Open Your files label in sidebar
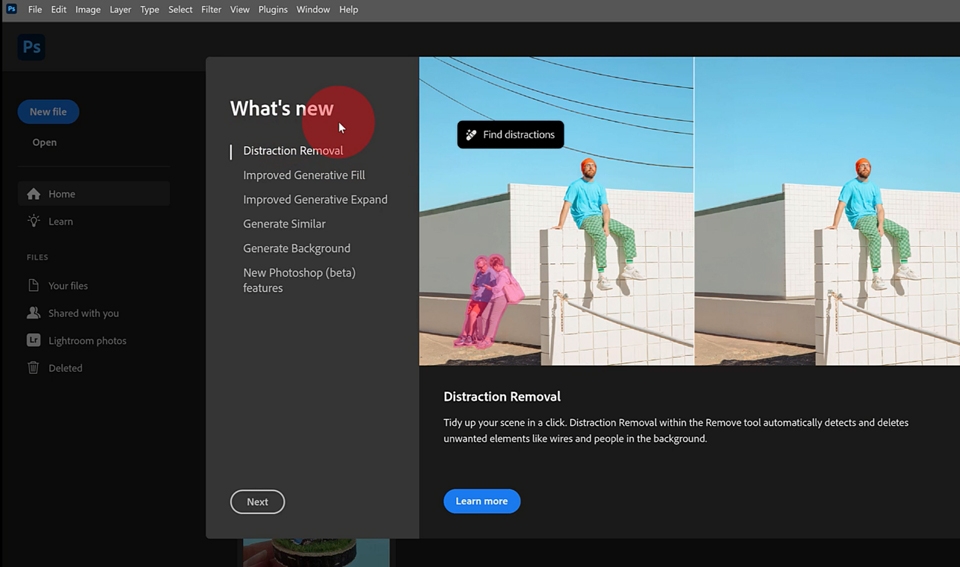 point(68,286)
